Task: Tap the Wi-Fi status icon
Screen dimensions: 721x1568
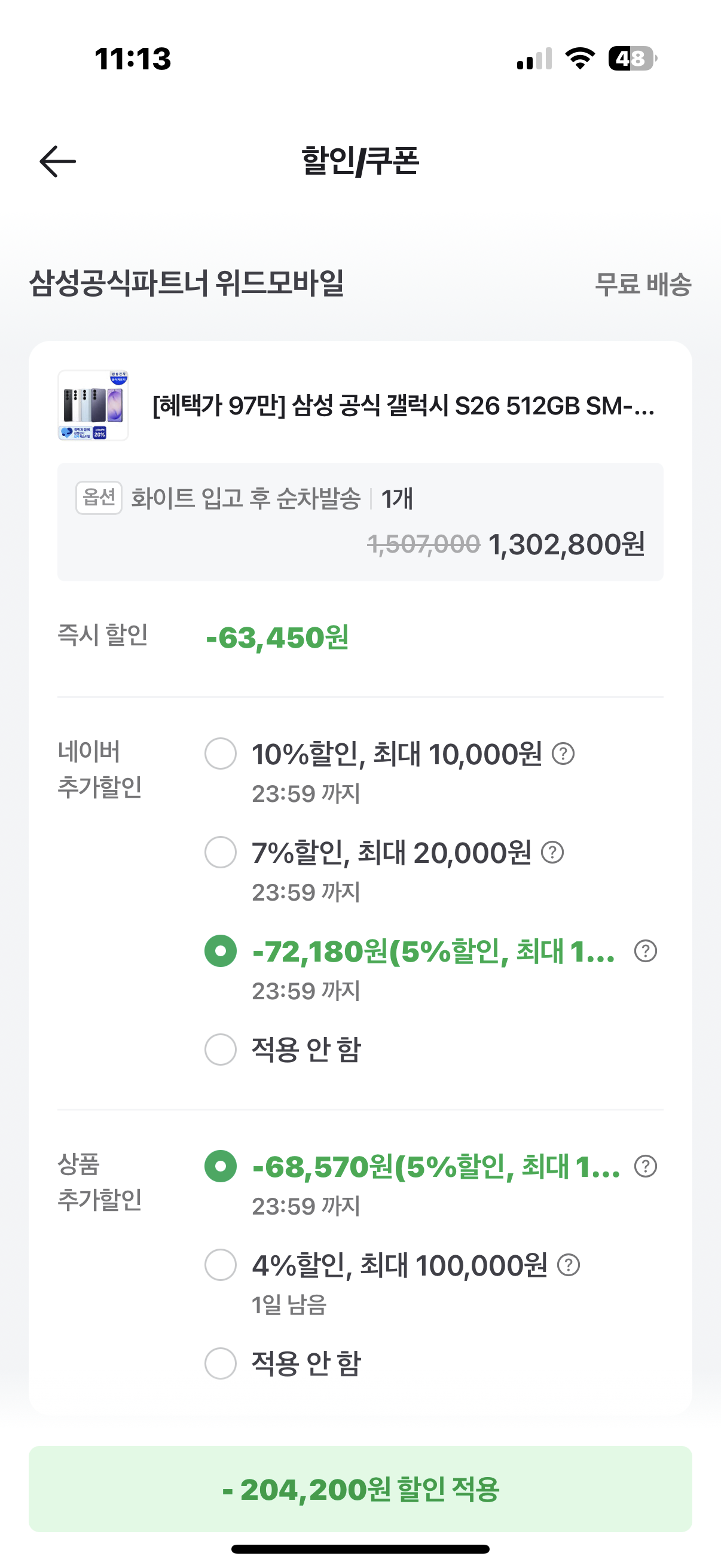Action: pyautogui.click(x=580, y=59)
